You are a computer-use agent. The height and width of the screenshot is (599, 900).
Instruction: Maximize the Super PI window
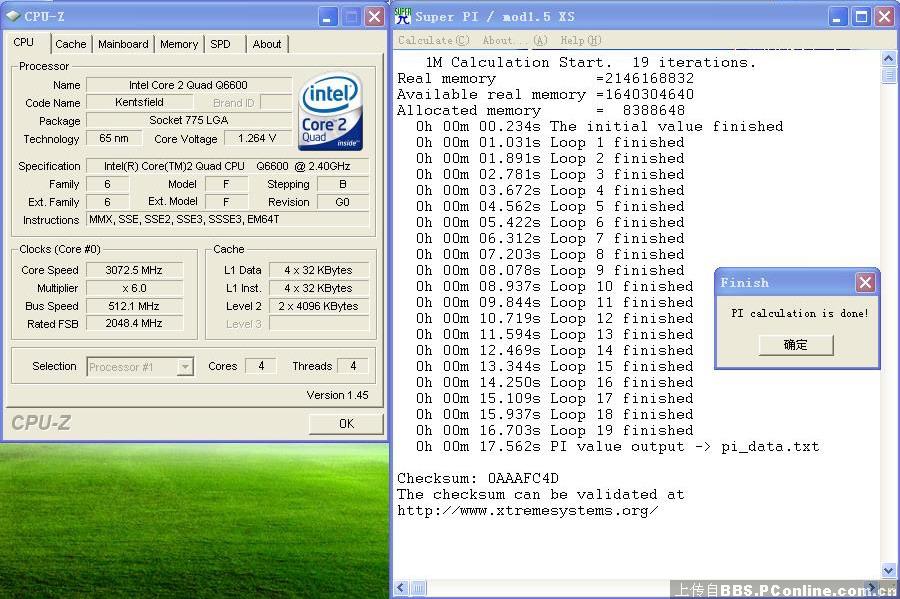point(862,17)
